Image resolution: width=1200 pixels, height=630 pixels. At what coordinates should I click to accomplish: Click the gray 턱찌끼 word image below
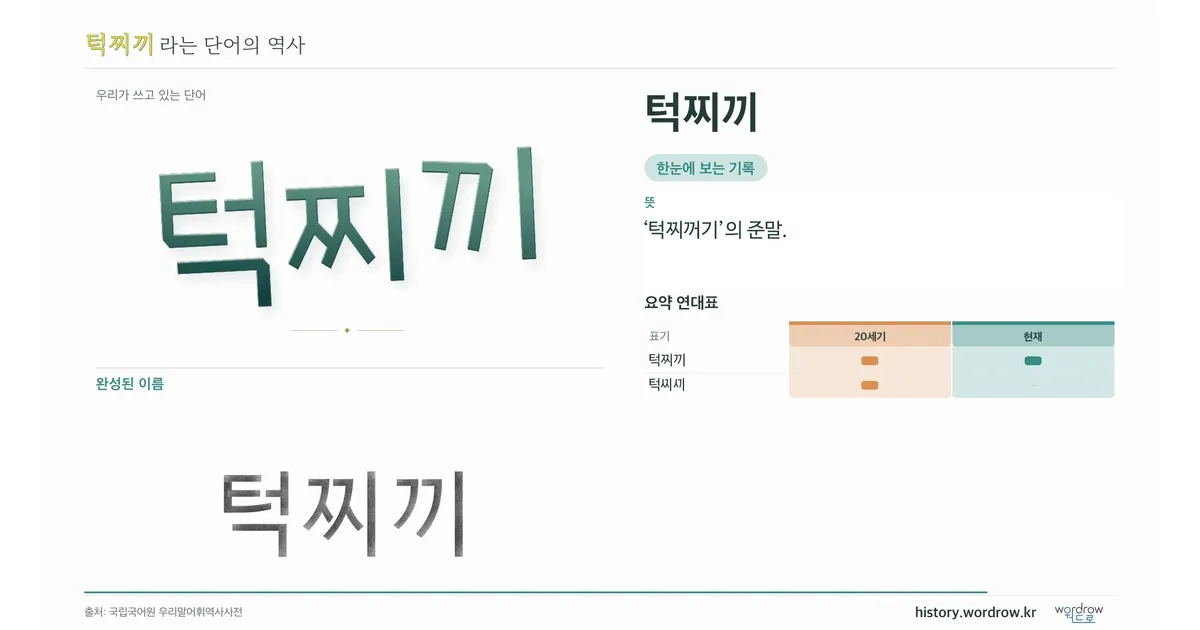click(x=343, y=513)
